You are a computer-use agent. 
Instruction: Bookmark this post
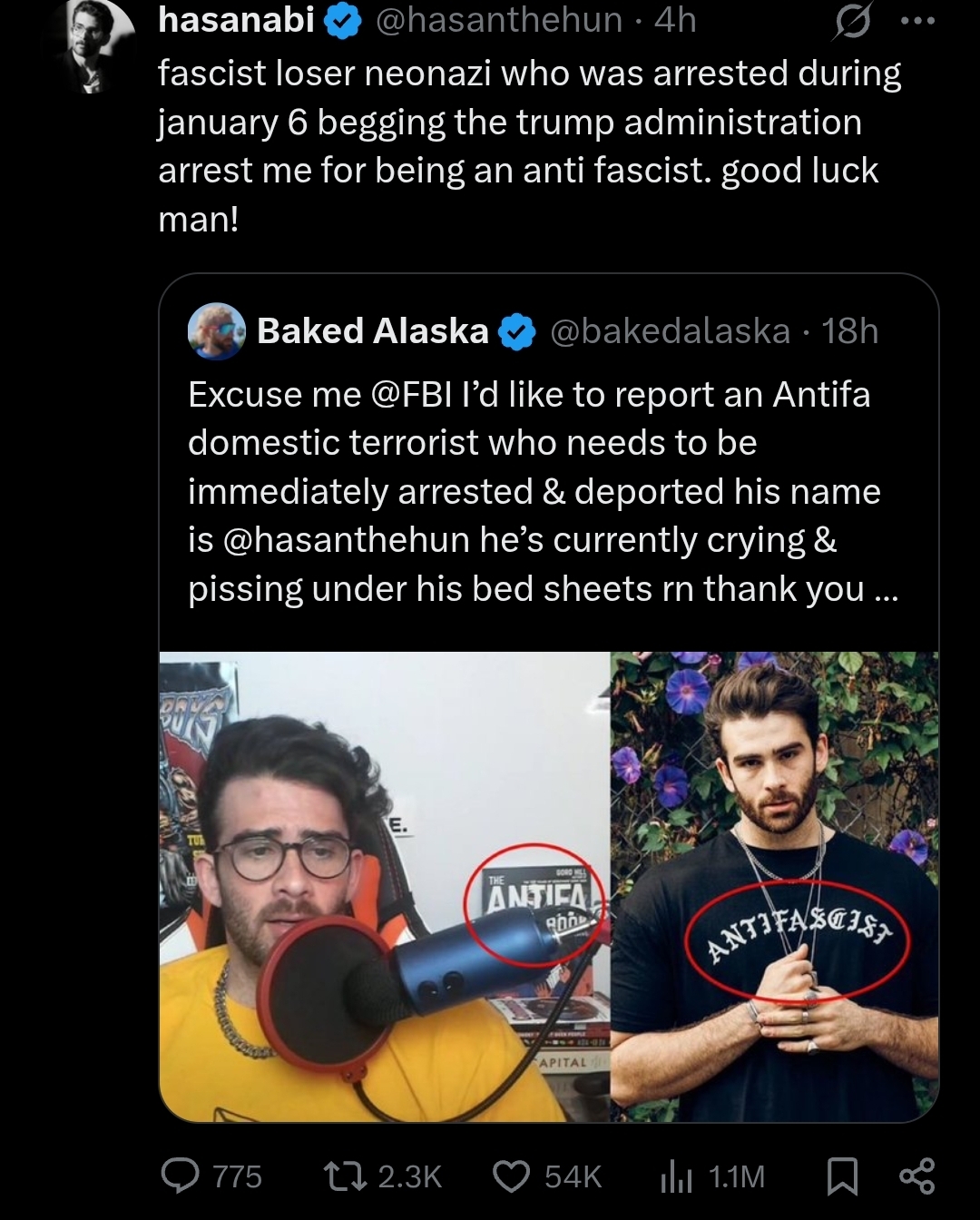pos(843,1176)
